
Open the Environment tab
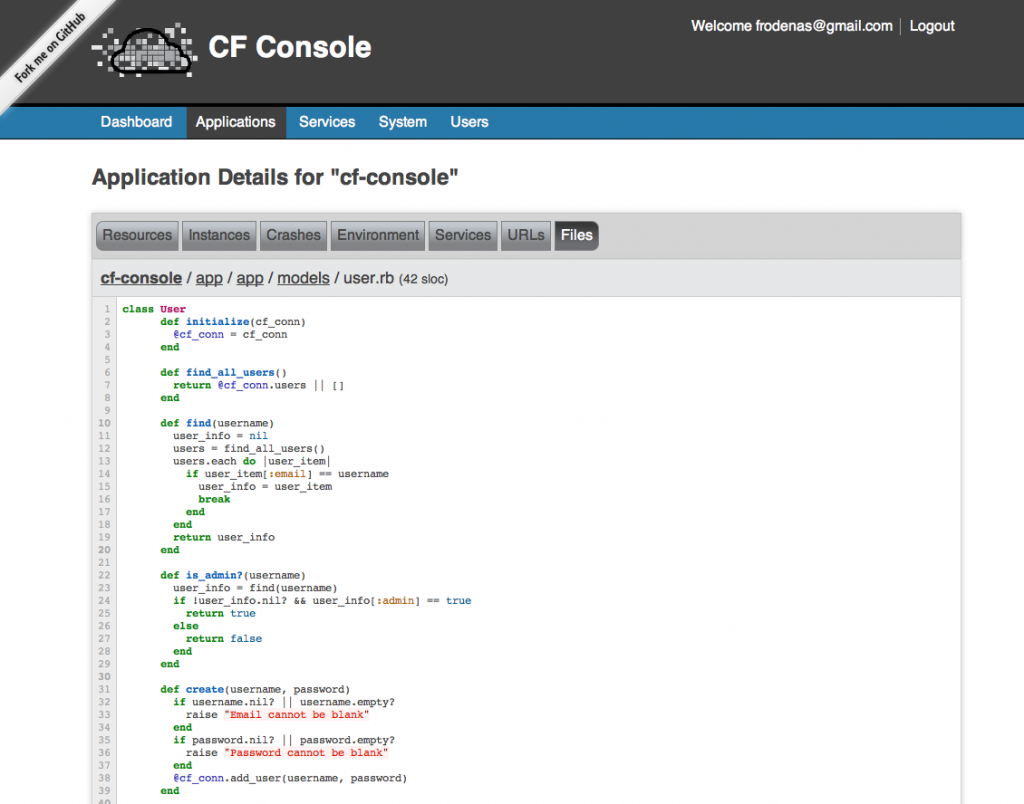pyautogui.click(x=378, y=235)
